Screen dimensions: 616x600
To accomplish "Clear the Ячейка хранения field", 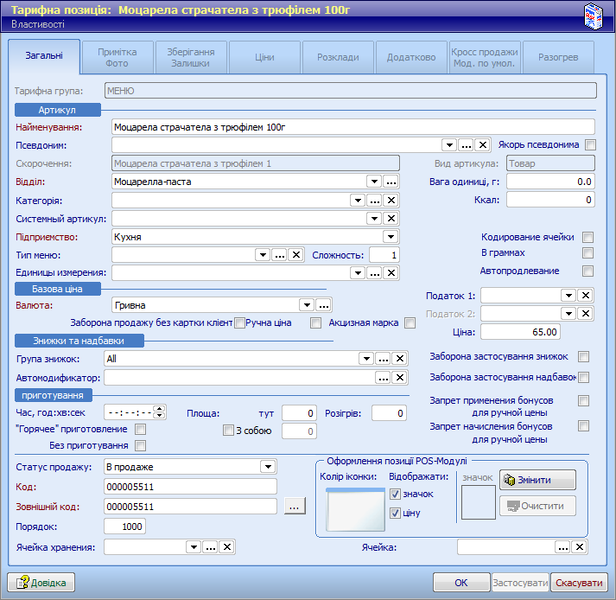I will [x=227, y=547].
